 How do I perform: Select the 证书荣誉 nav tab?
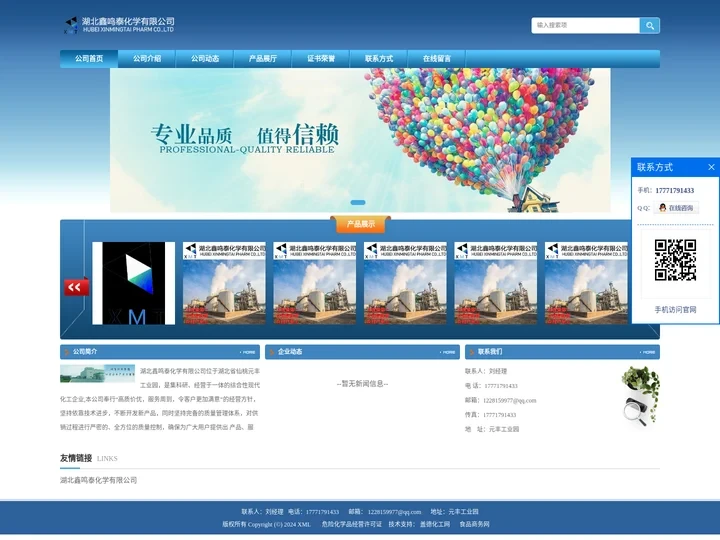pyautogui.click(x=321, y=59)
